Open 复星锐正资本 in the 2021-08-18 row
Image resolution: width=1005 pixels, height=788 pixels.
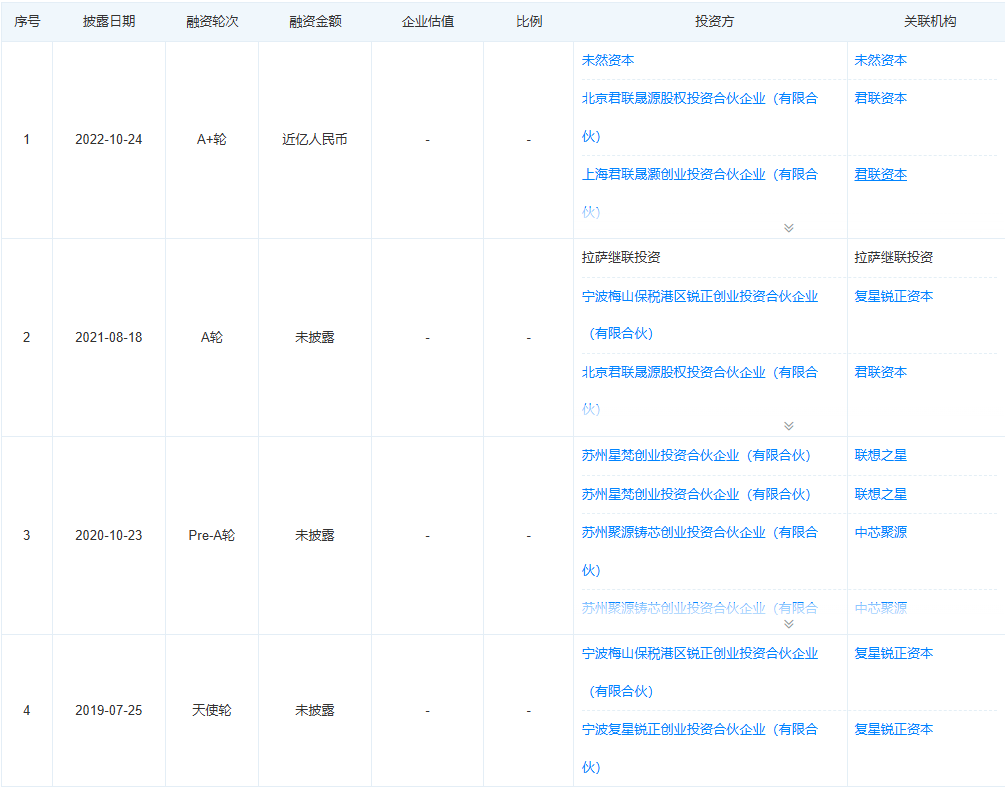pos(893,296)
